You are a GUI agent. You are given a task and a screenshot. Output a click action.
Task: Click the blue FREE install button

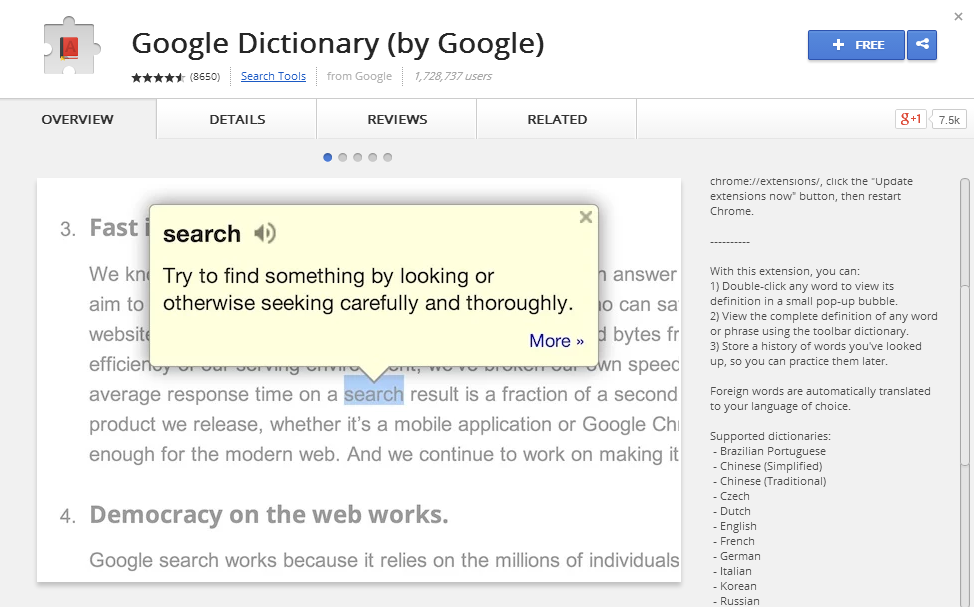pyautogui.click(x=856, y=45)
